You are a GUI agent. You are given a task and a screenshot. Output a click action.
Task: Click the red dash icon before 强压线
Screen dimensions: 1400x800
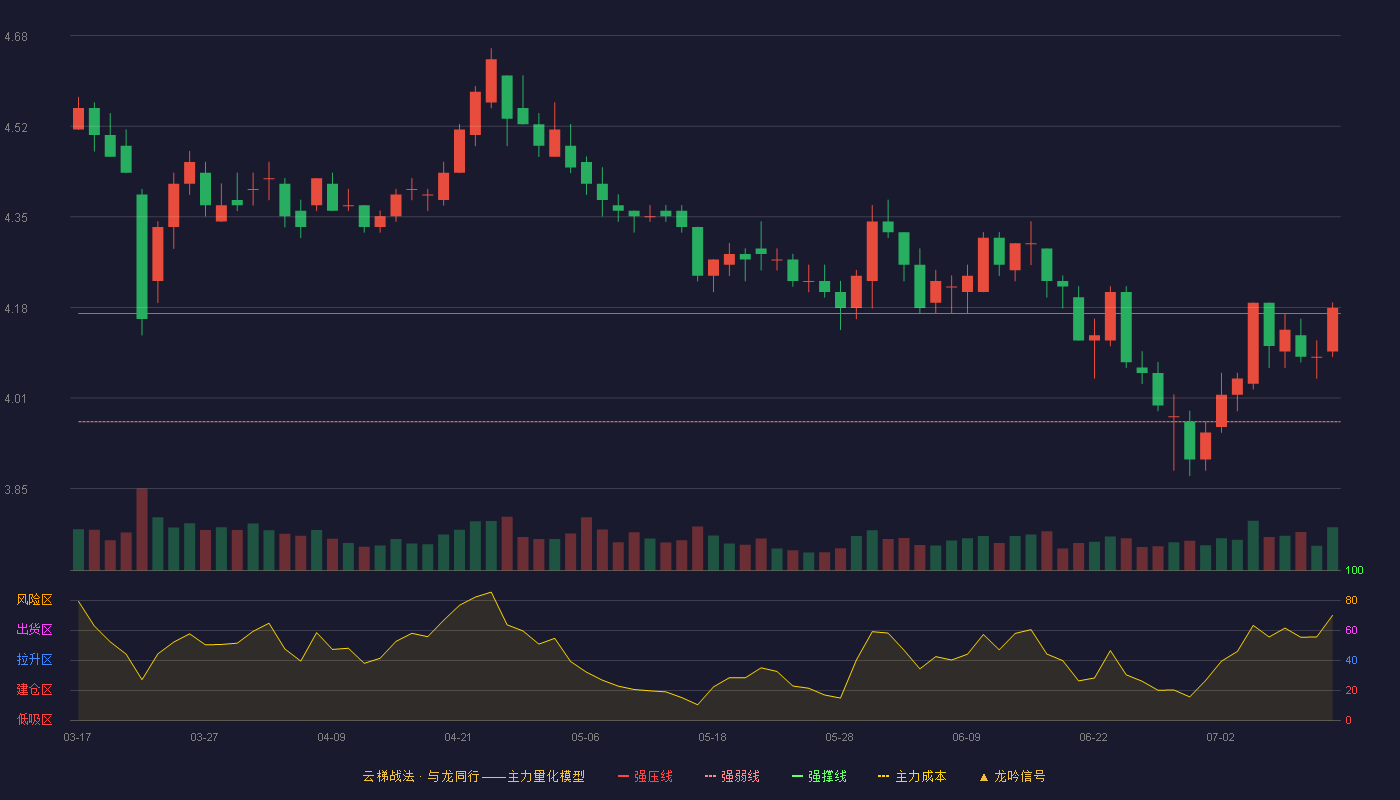[x=623, y=776]
